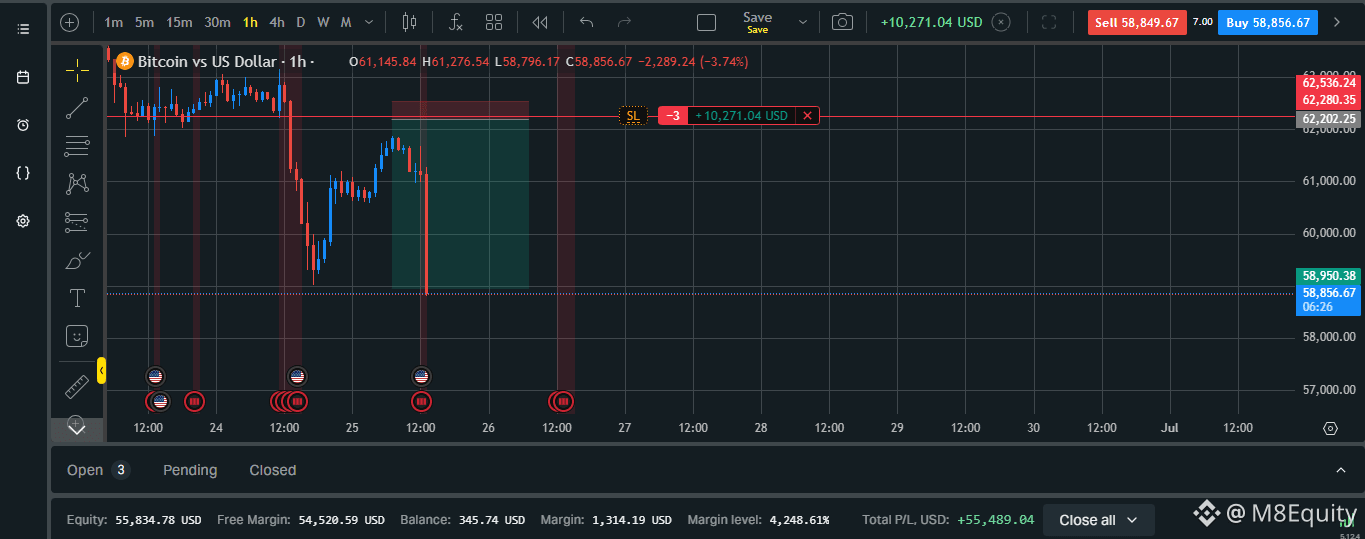
Task: Click the Buy 58,856.67 button
Action: coord(1268,22)
